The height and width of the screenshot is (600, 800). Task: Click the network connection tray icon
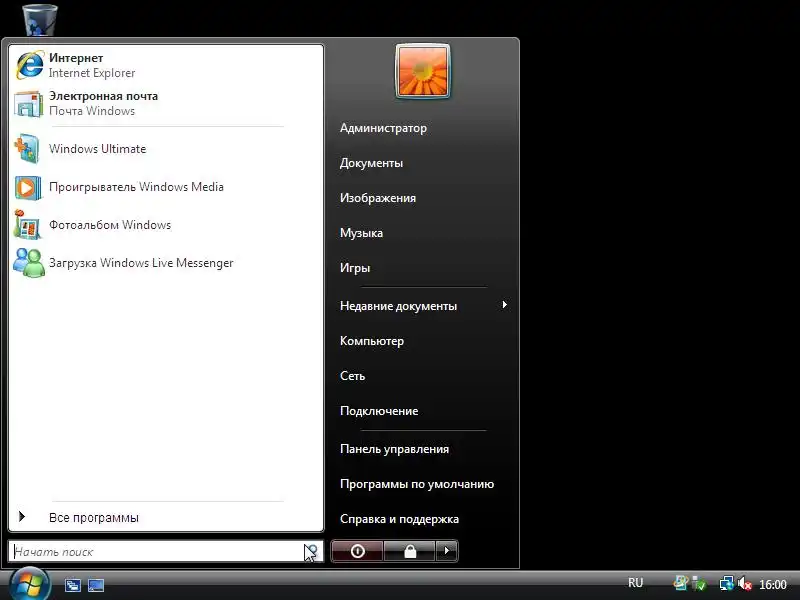click(727, 583)
